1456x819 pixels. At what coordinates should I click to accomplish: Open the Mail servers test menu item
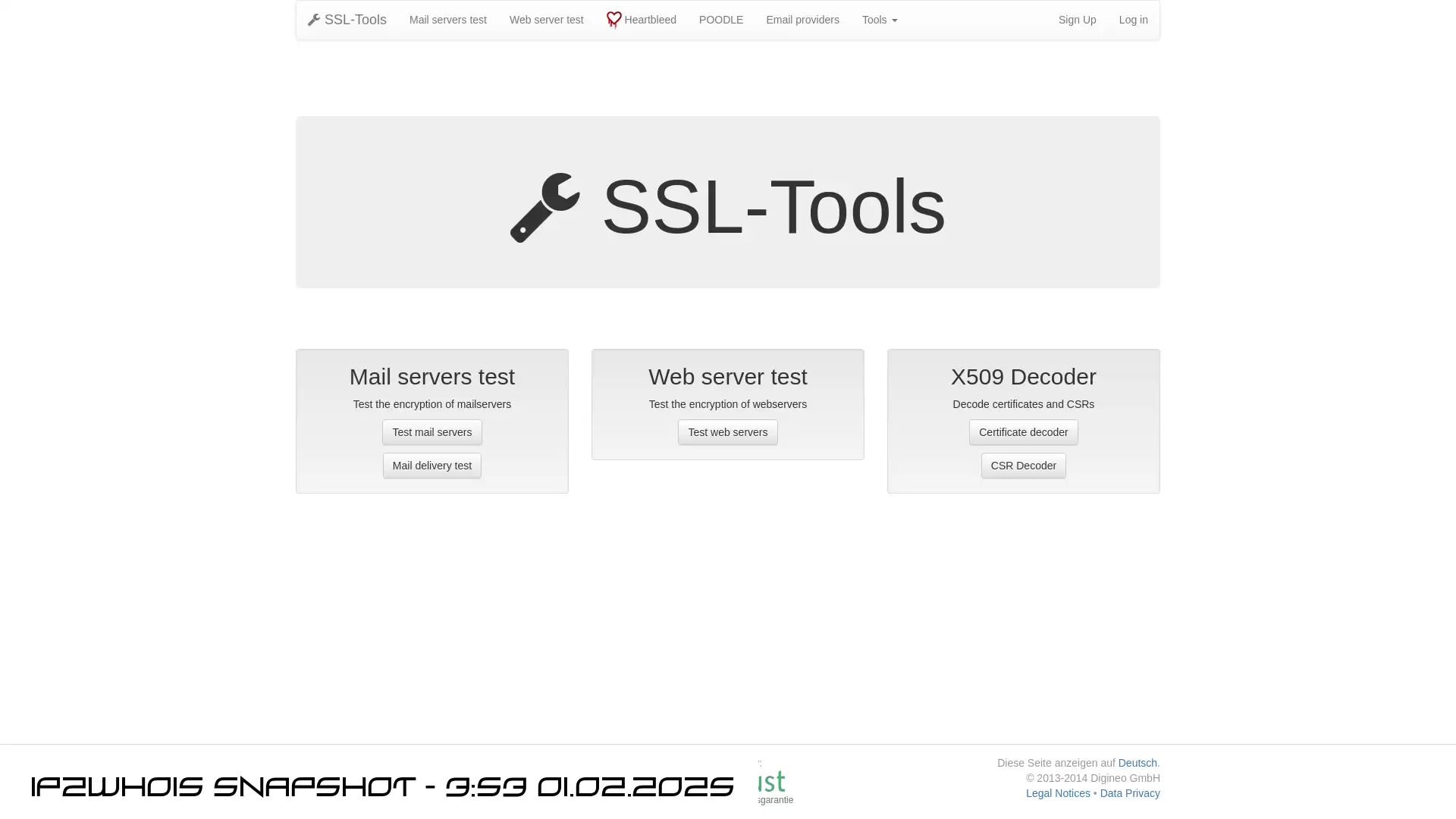(x=448, y=20)
